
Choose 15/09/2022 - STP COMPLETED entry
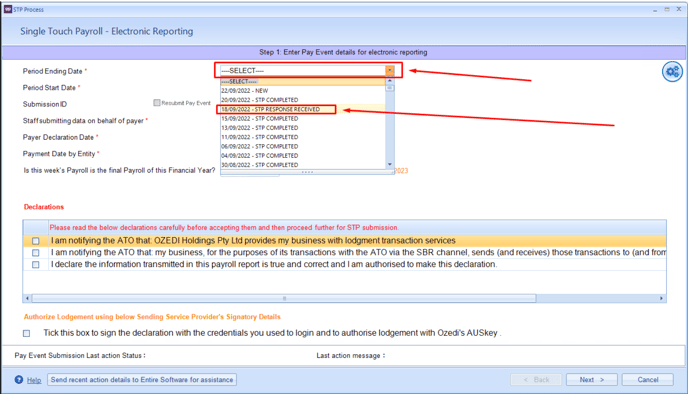[303, 118]
